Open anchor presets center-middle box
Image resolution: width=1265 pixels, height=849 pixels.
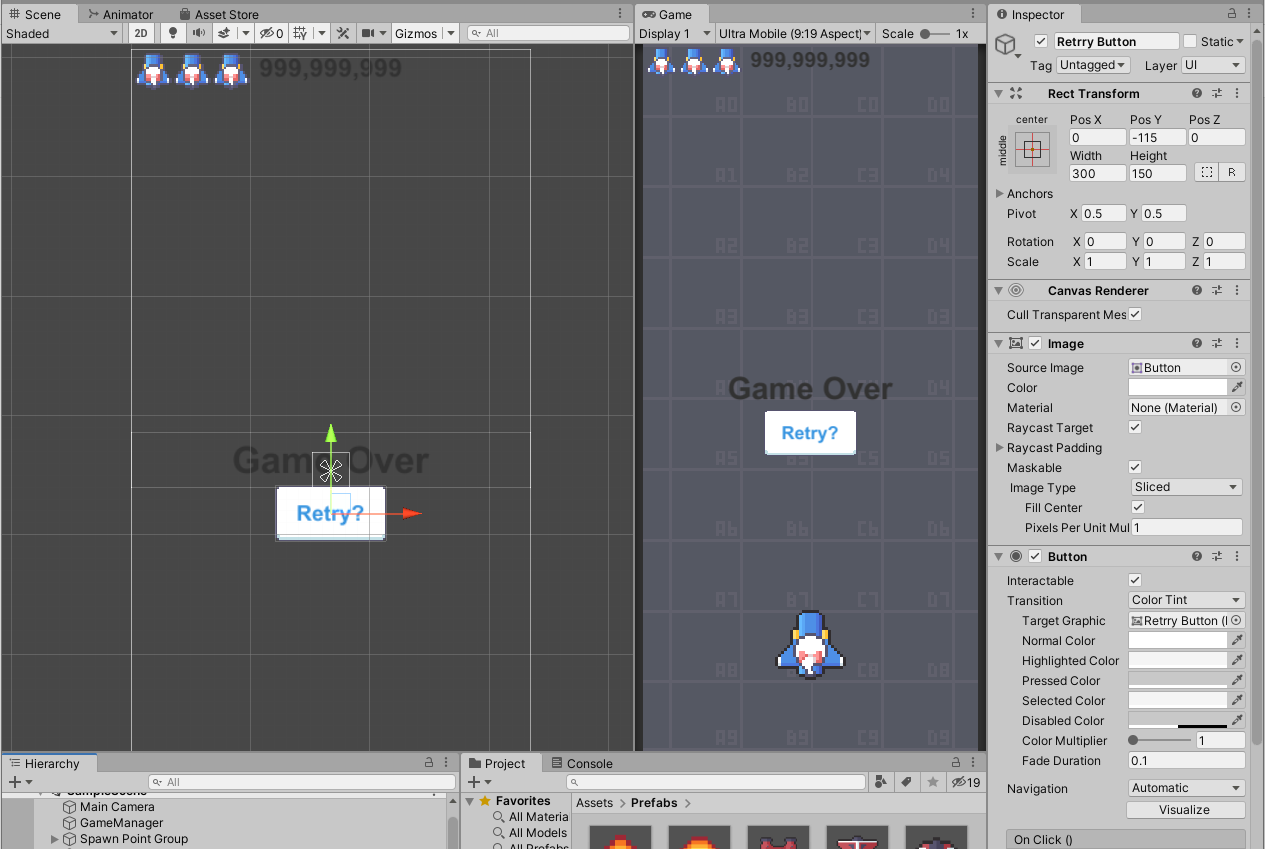(1033, 149)
